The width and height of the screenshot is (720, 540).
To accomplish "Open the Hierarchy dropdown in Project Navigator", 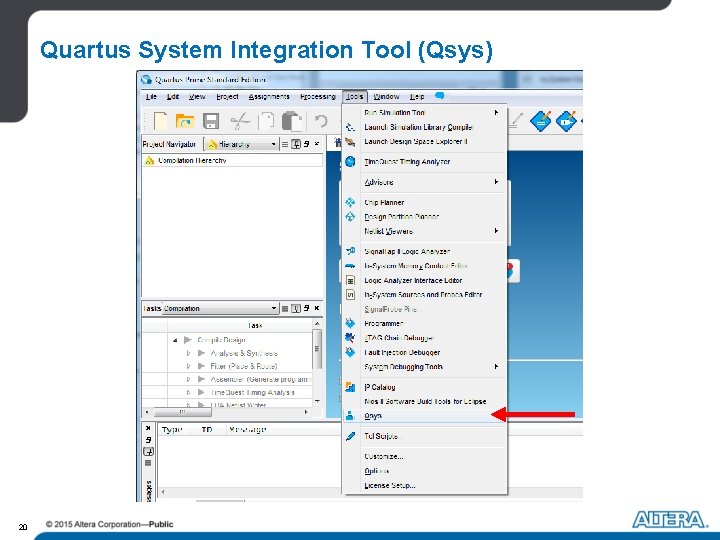I will tap(242, 144).
